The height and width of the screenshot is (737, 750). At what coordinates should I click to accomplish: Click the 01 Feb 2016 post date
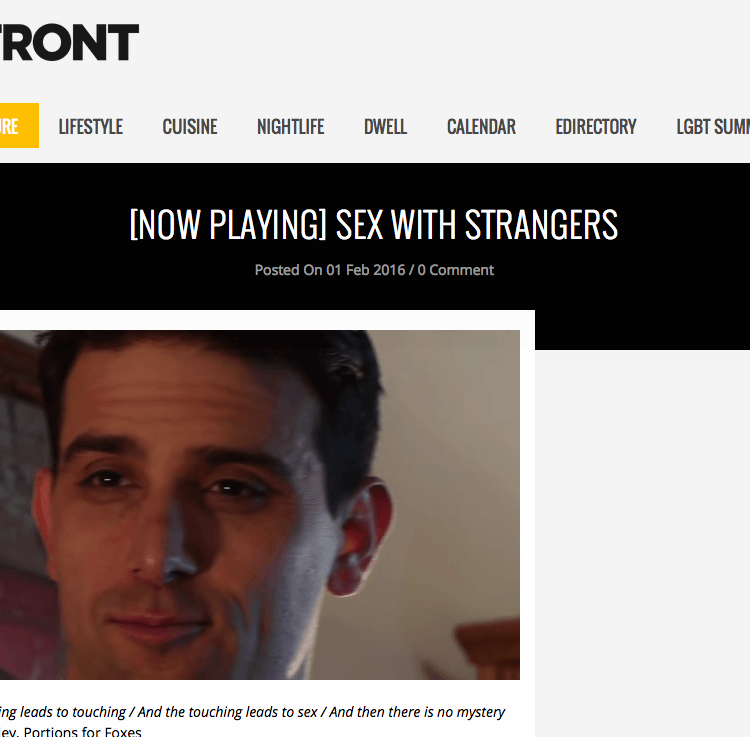[x=365, y=270]
